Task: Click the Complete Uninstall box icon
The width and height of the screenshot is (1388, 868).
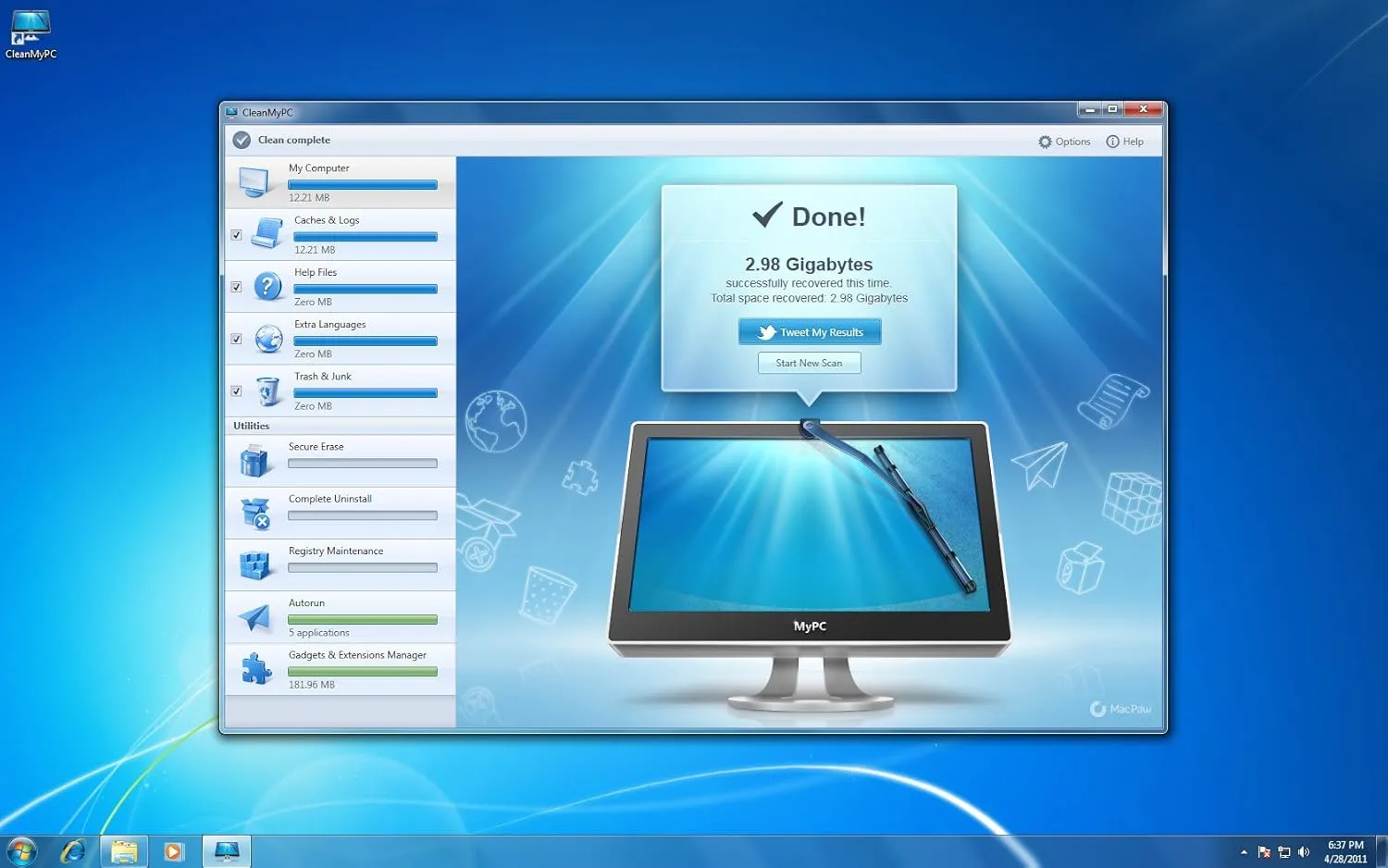Action: (254, 512)
